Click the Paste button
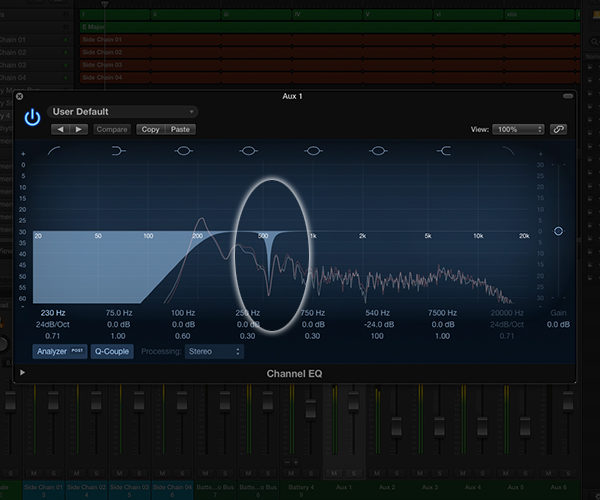600x500 pixels. pyautogui.click(x=180, y=129)
